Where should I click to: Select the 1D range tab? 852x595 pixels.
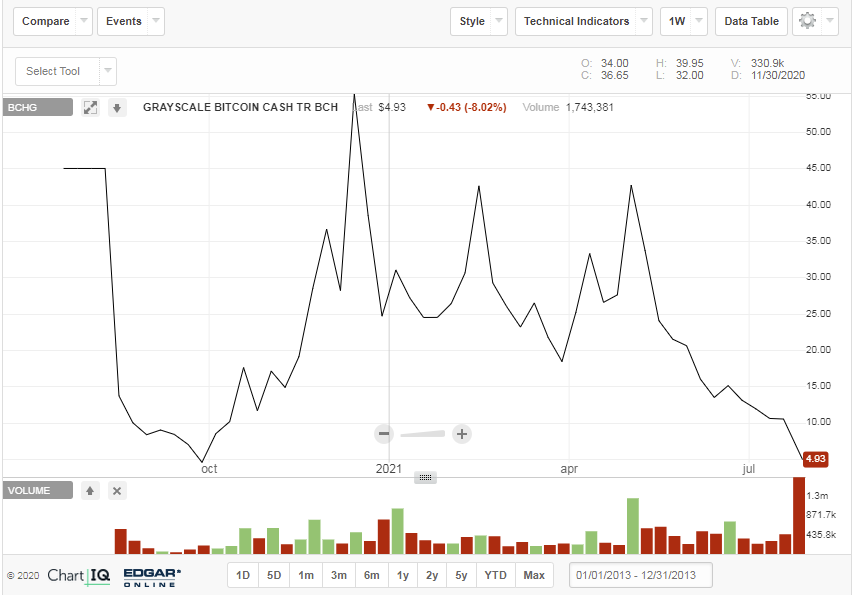pyautogui.click(x=243, y=575)
